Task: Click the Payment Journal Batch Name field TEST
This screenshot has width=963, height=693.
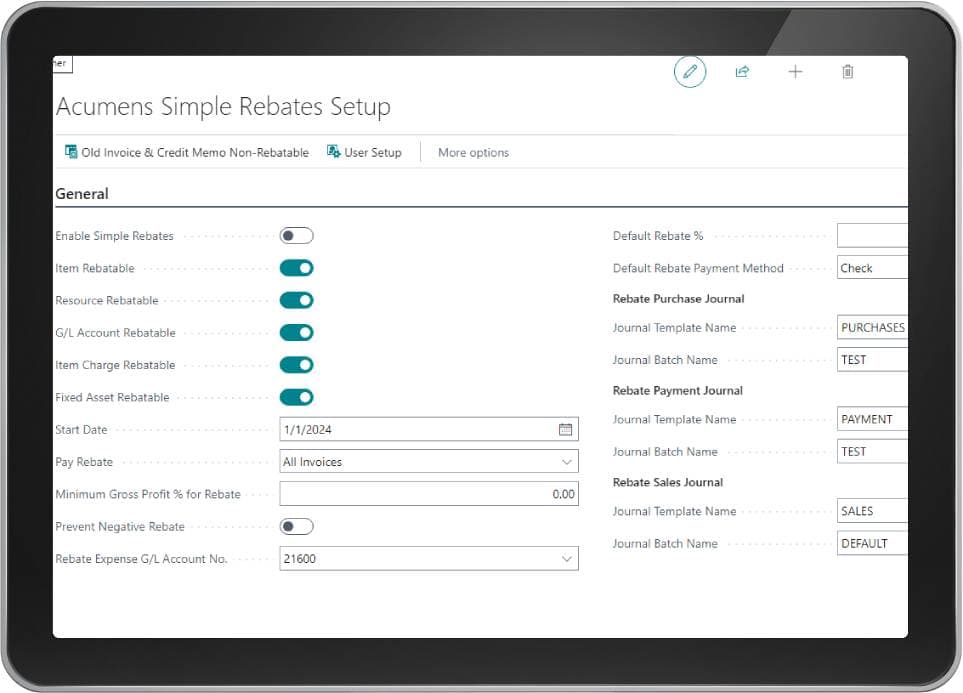Action: click(x=872, y=452)
